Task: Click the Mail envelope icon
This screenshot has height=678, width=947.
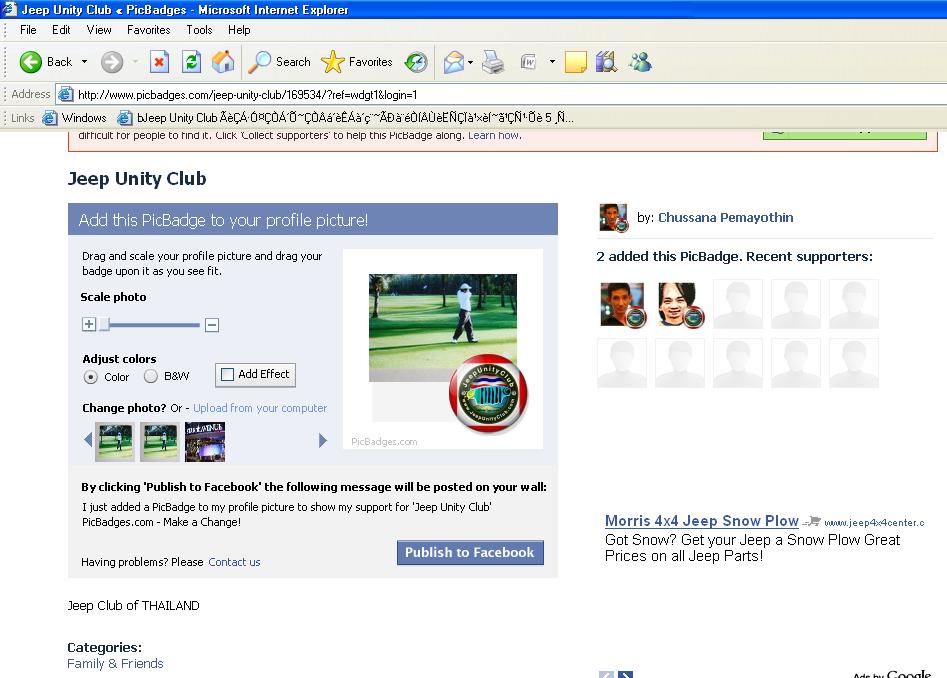Action: coord(454,62)
